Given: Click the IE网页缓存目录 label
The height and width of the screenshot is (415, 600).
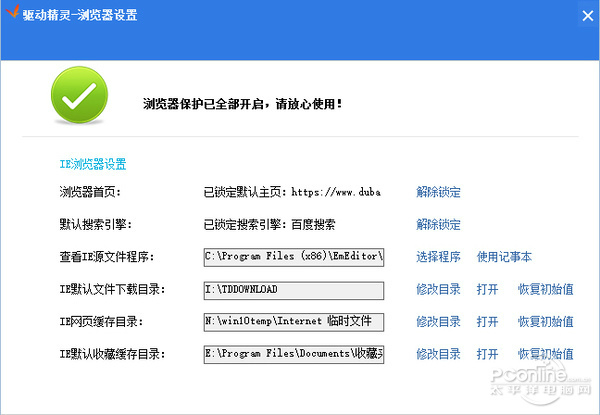Looking at the screenshot, I should 101,322.
